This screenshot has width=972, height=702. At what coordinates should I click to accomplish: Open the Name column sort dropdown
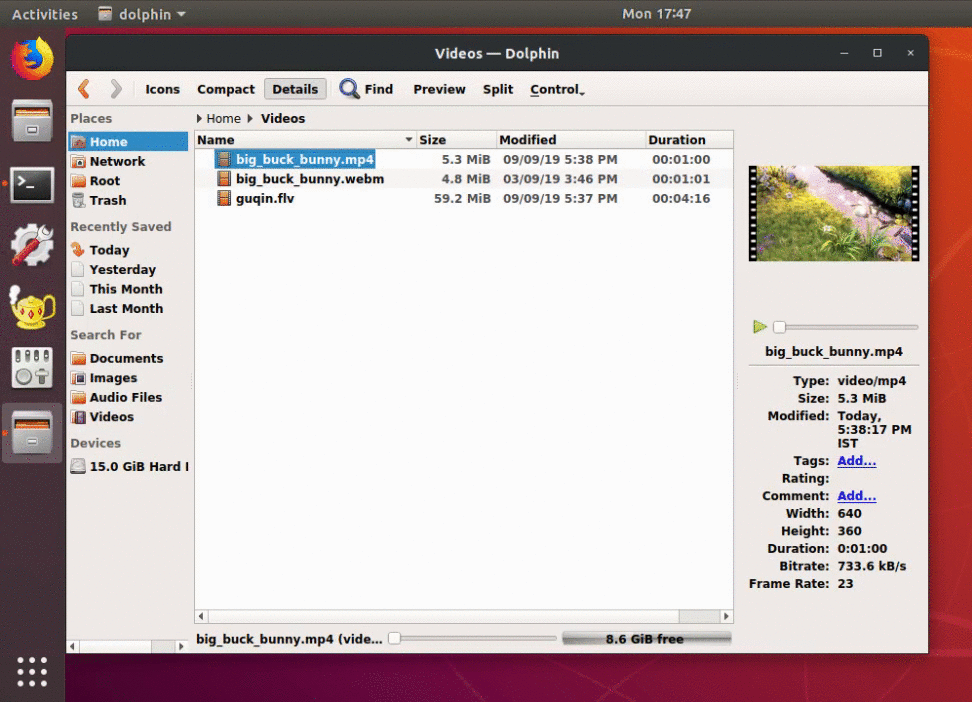click(x=408, y=140)
